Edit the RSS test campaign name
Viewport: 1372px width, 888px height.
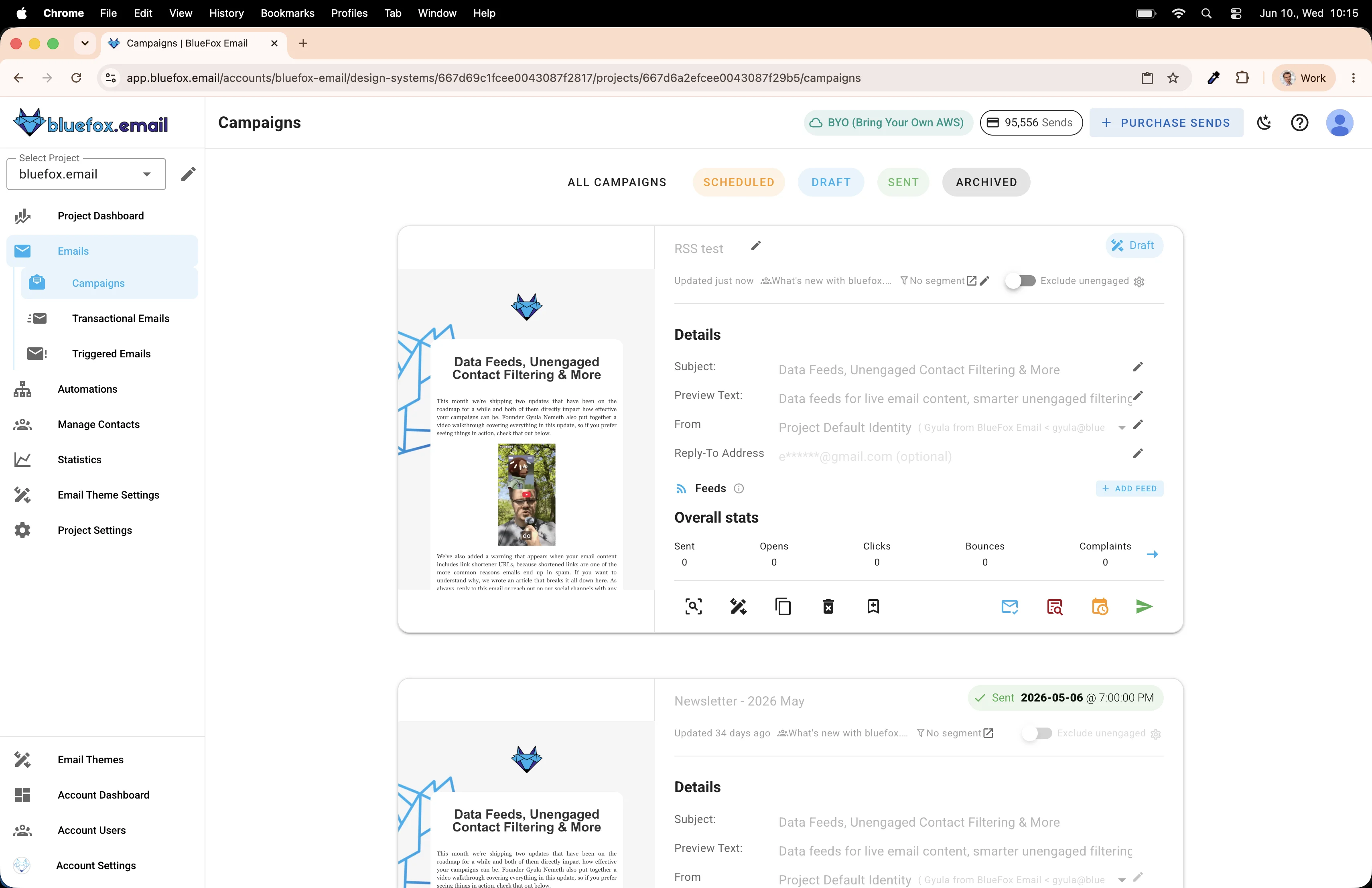pos(756,246)
